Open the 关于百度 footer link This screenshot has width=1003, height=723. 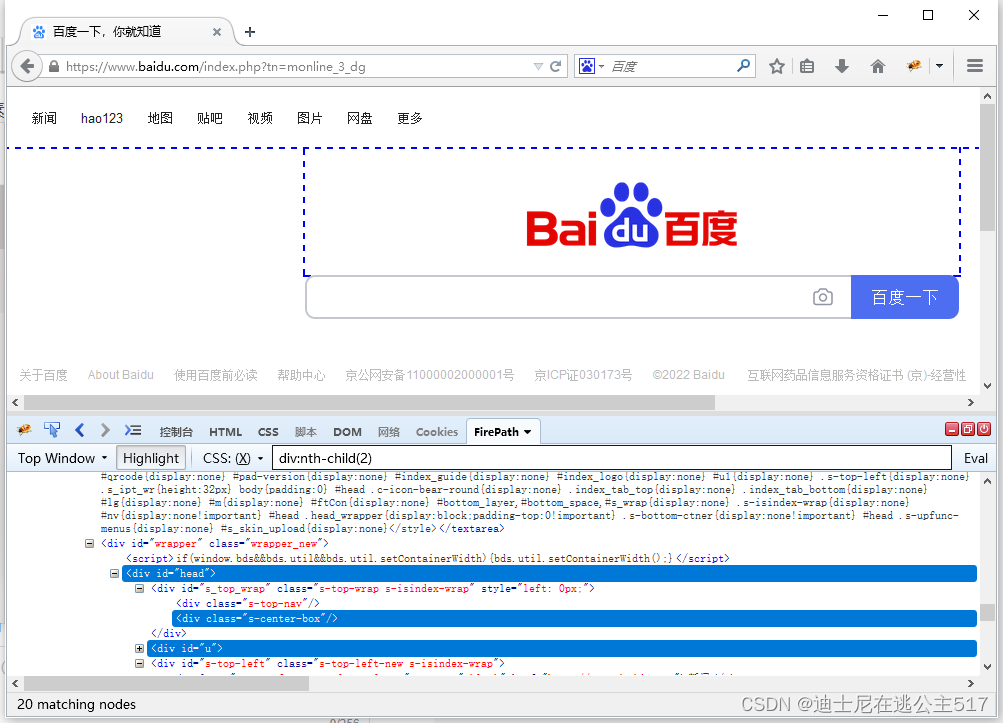click(x=43, y=375)
